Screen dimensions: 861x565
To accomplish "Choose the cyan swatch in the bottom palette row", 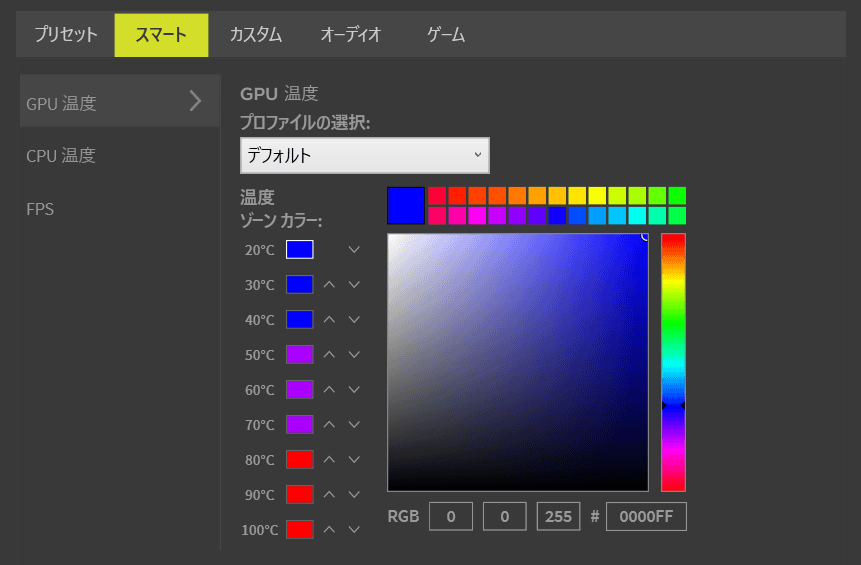I will click(637, 215).
